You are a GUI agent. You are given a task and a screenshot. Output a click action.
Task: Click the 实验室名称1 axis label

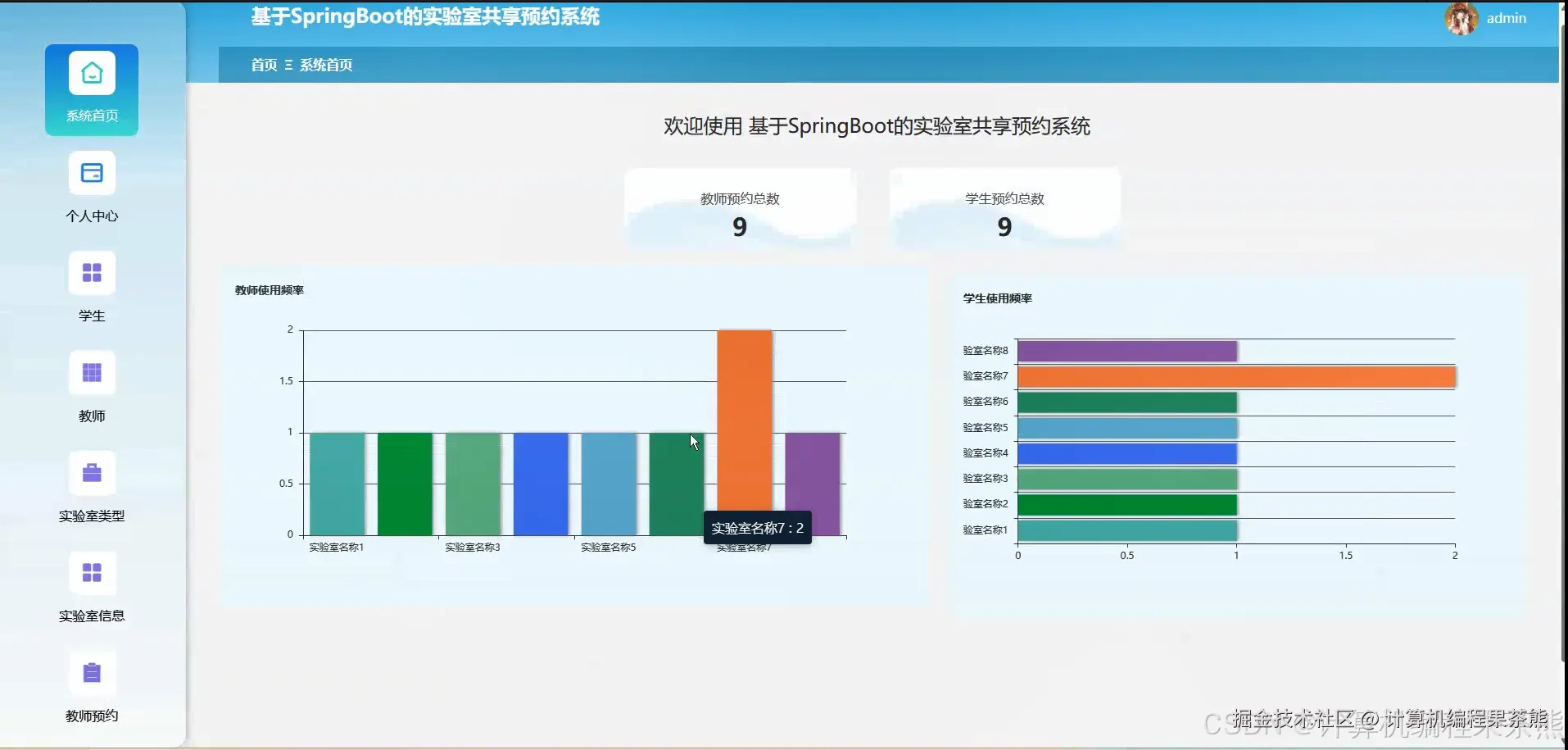coord(336,548)
